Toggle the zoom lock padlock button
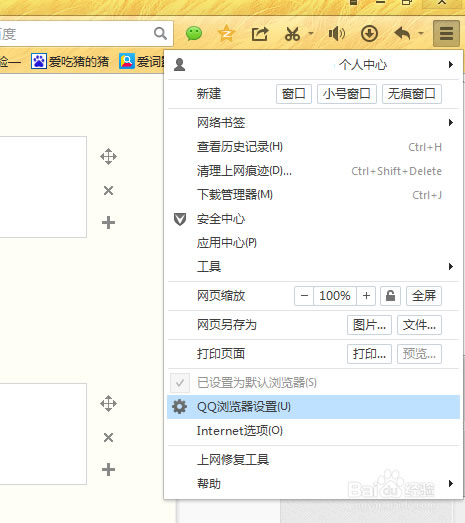Screen dimensions: 465x523 click(390, 296)
